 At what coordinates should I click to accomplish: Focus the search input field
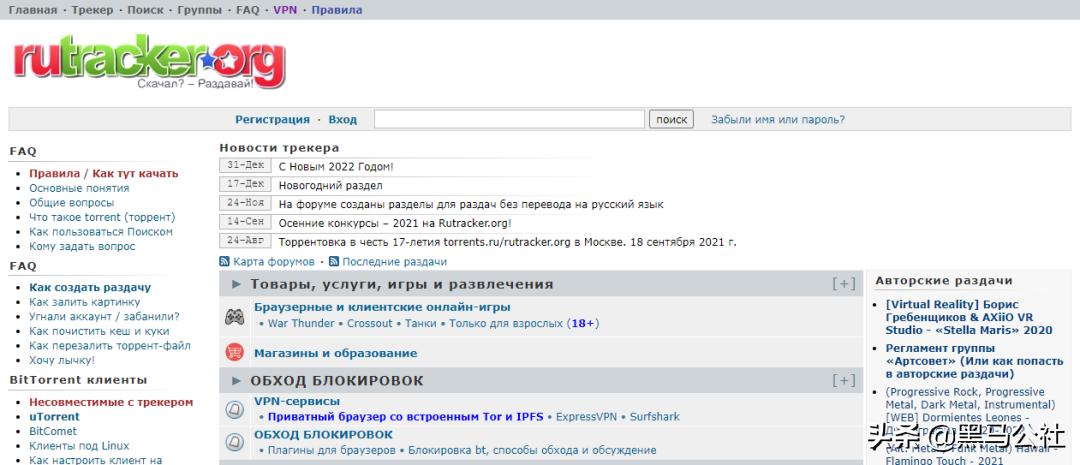coord(509,119)
